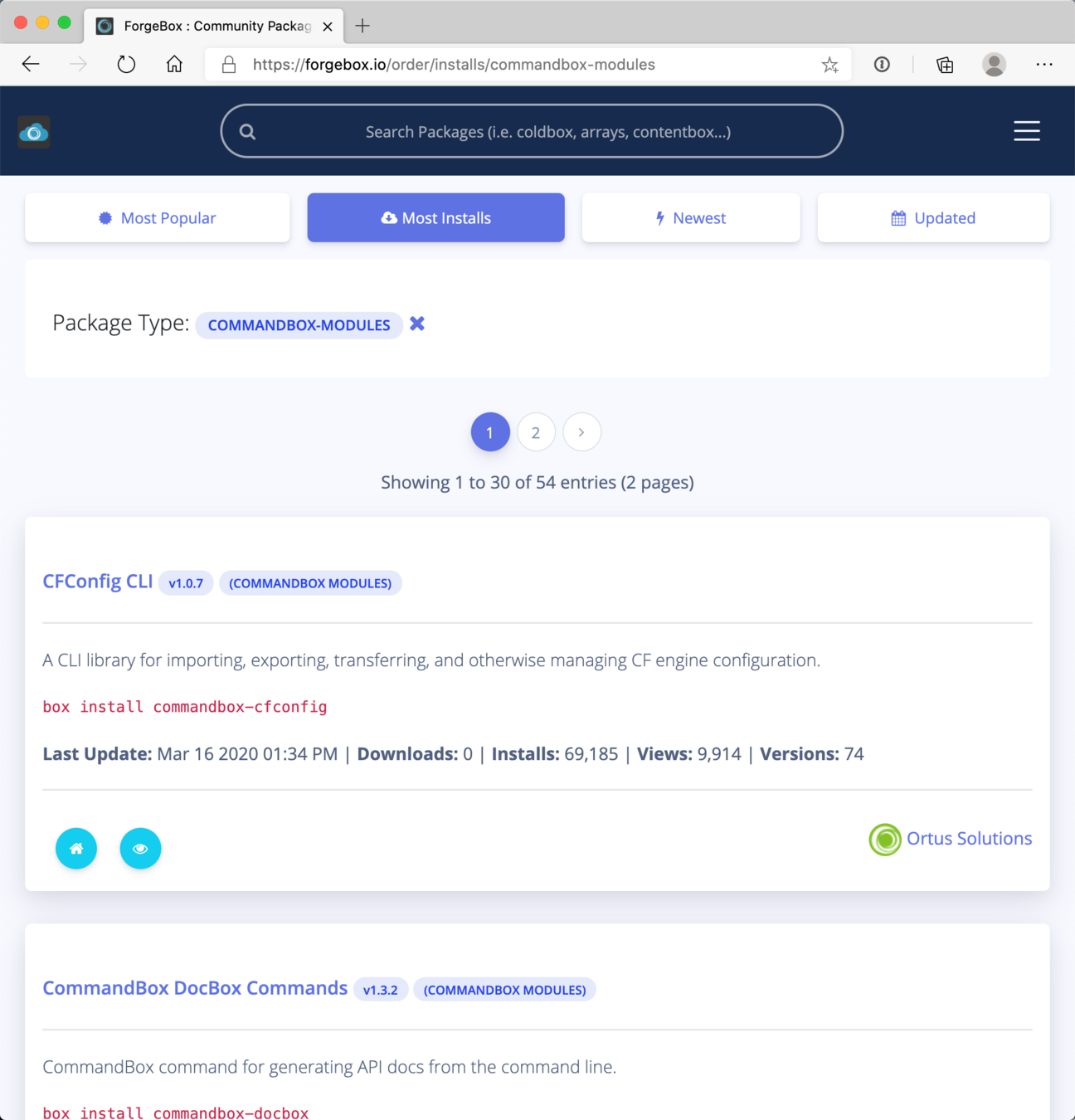The width and height of the screenshot is (1075, 1120).
Task: Add page to favorites star icon
Action: pyautogui.click(x=829, y=65)
